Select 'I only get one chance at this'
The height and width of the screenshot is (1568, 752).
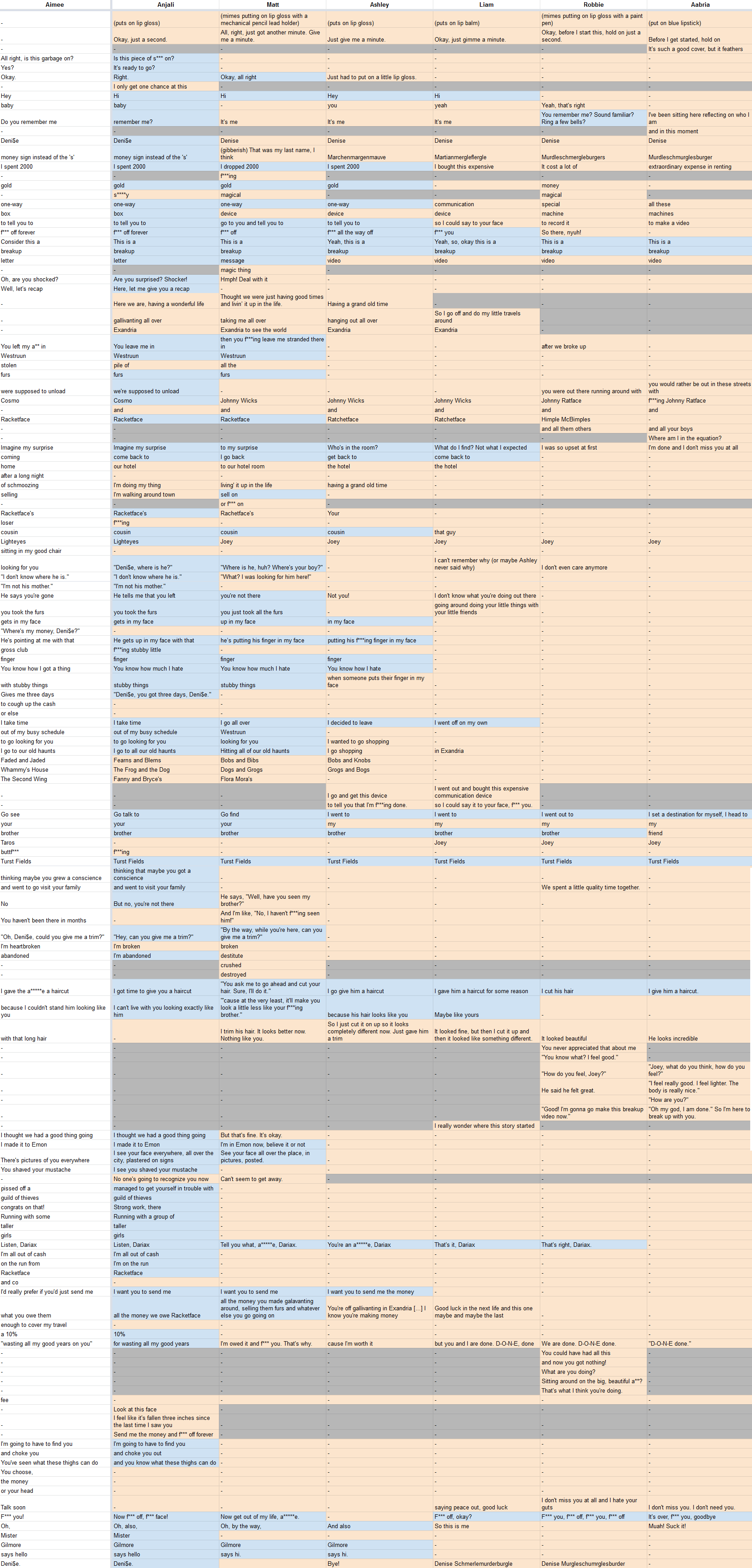point(166,87)
